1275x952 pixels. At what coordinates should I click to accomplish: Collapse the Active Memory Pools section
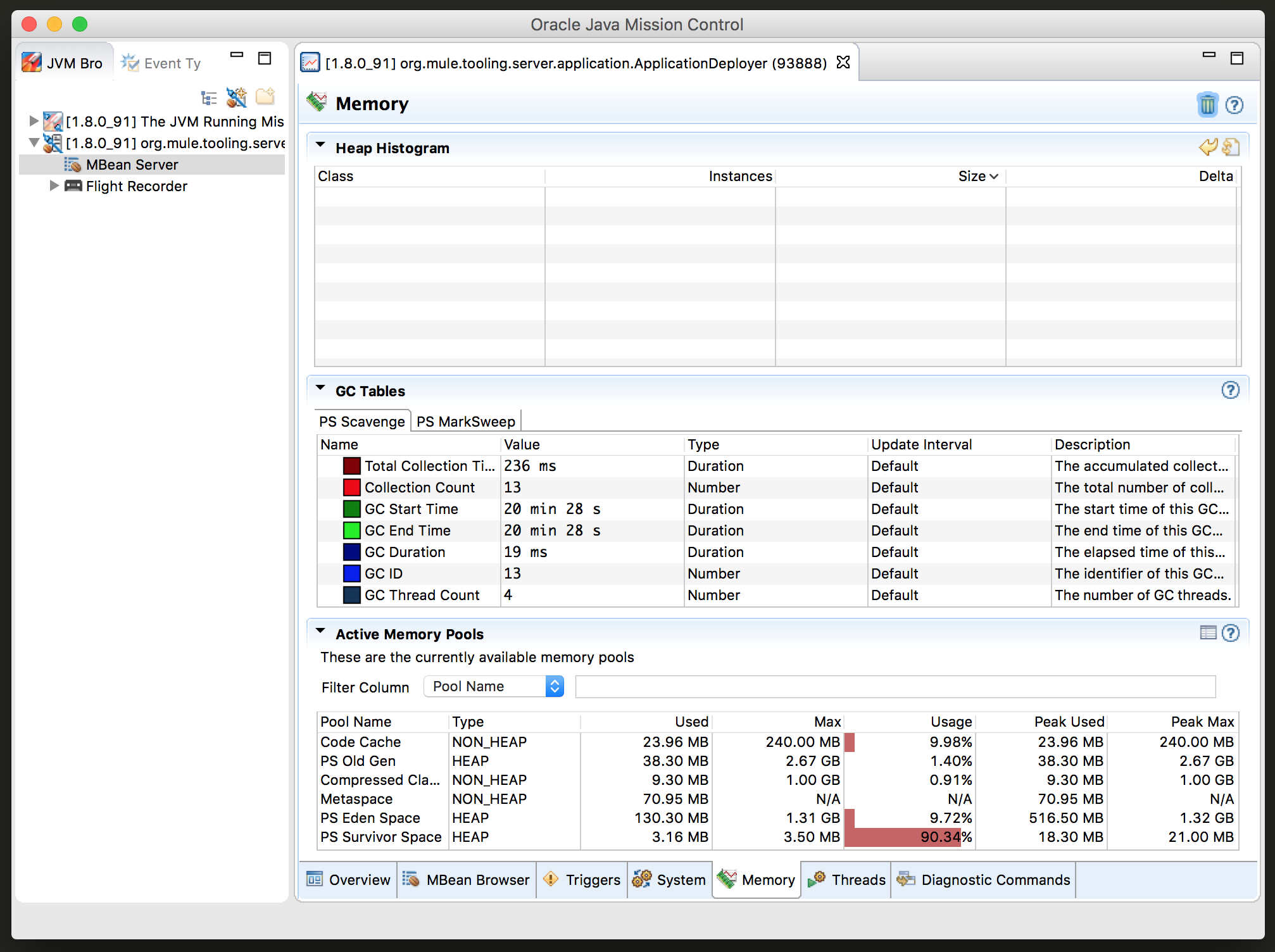click(320, 631)
